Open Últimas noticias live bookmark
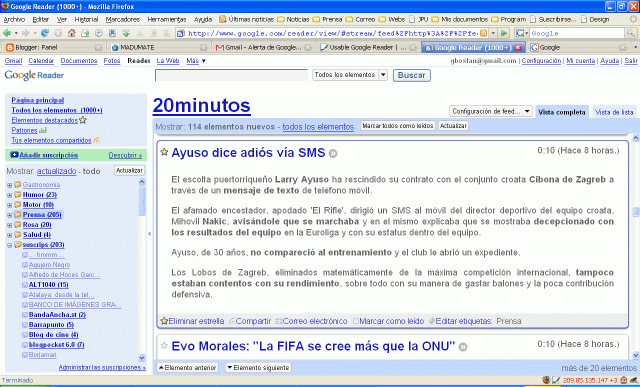This screenshot has width=640, height=387. click(247, 19)
